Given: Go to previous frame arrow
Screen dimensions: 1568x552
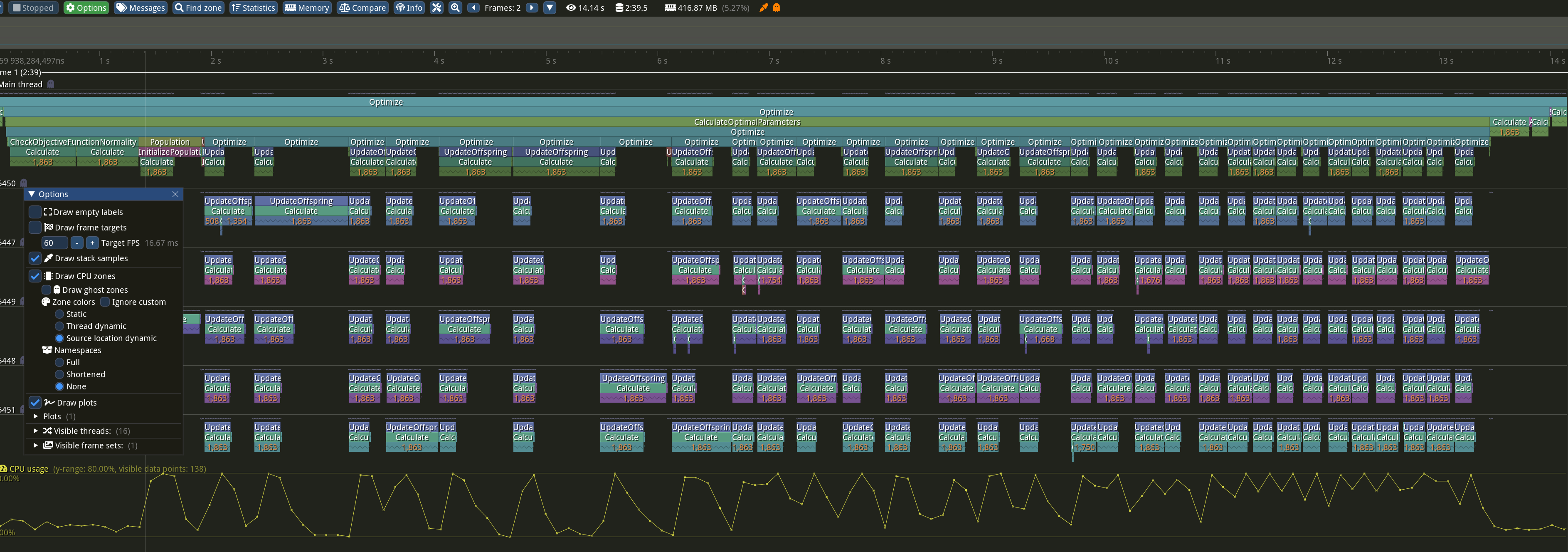Looking at the screenshot, I should click(x=473, y=8).
